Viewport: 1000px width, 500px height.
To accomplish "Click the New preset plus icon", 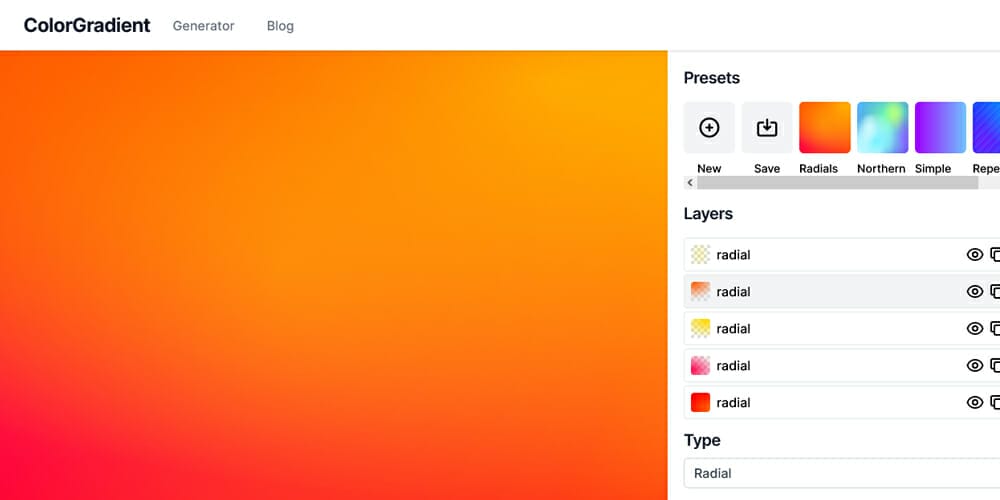I will tap(709, 128).
